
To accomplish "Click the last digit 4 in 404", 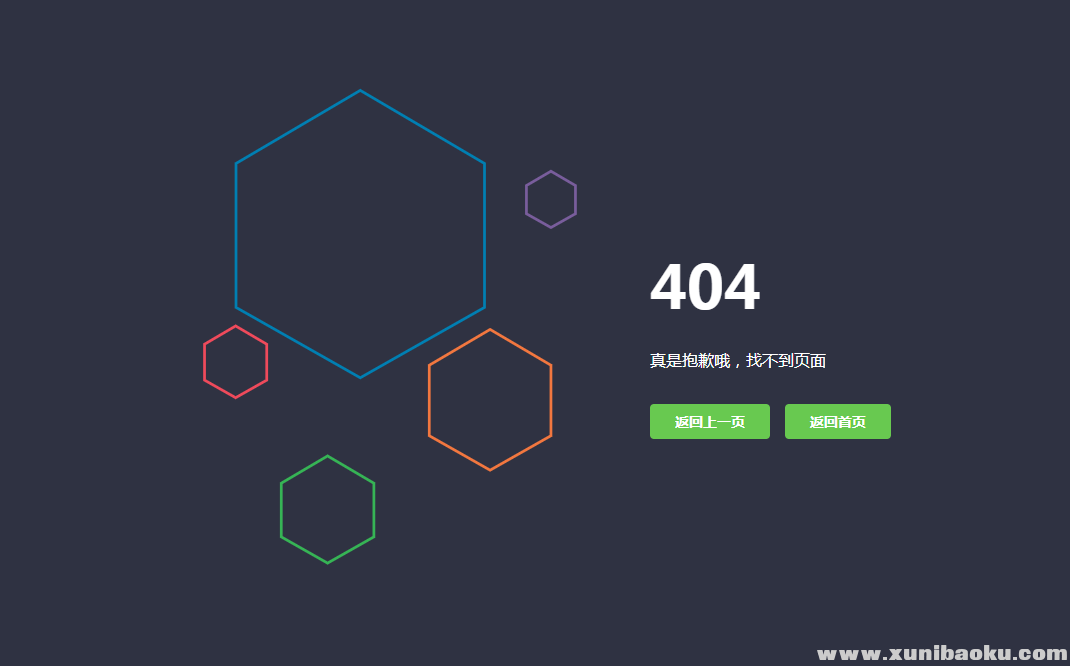I will pos(741,288).
